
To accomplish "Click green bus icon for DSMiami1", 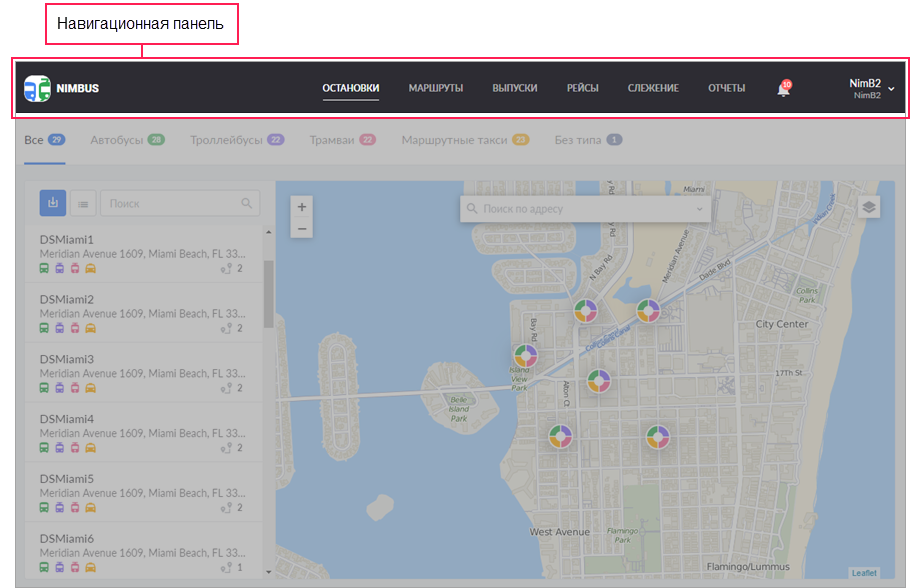I will click(44, 269).
